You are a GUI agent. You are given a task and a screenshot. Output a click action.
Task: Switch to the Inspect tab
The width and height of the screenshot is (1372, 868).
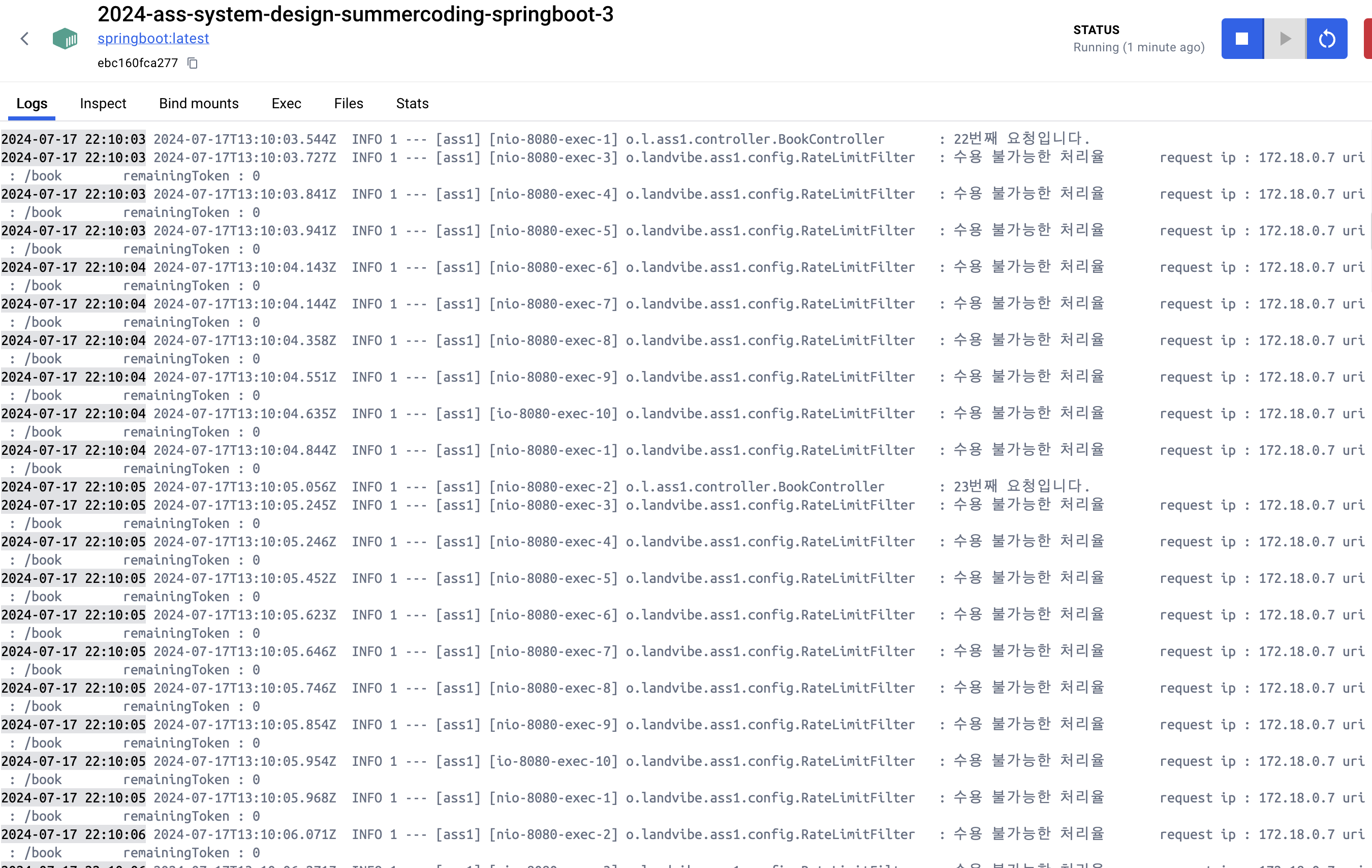(103, 103)
